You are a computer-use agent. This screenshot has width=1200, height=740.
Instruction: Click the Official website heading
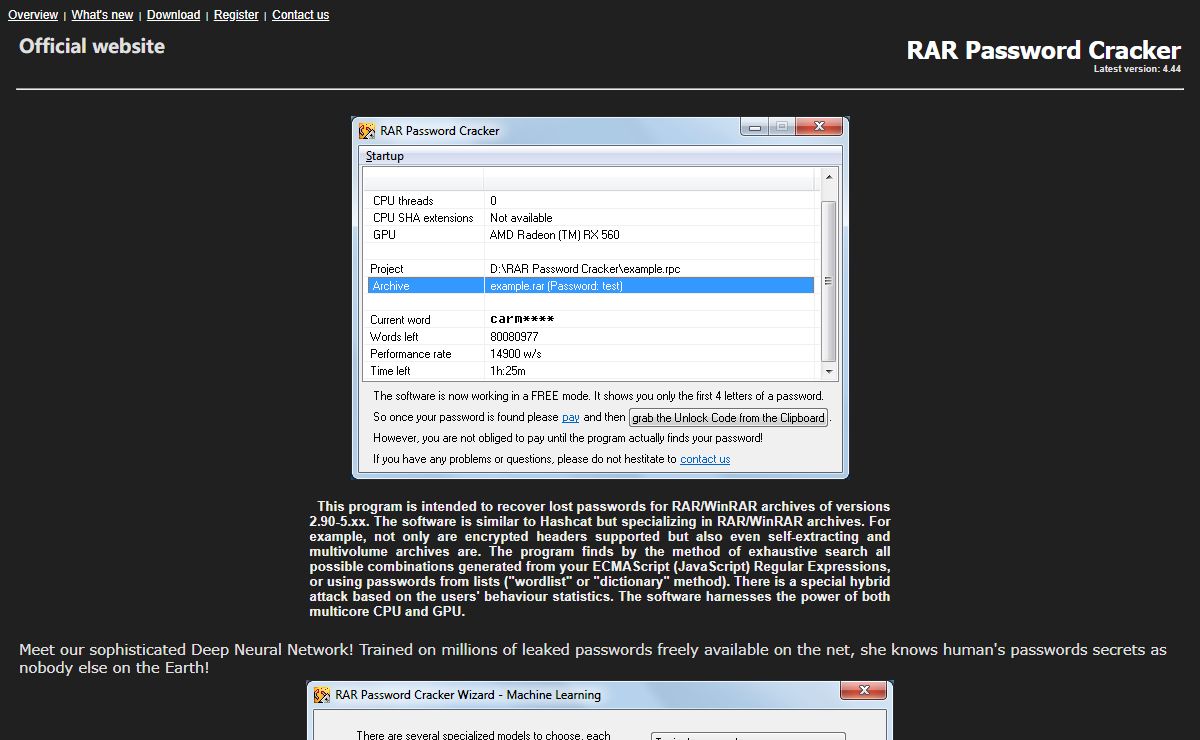(92, 46)
